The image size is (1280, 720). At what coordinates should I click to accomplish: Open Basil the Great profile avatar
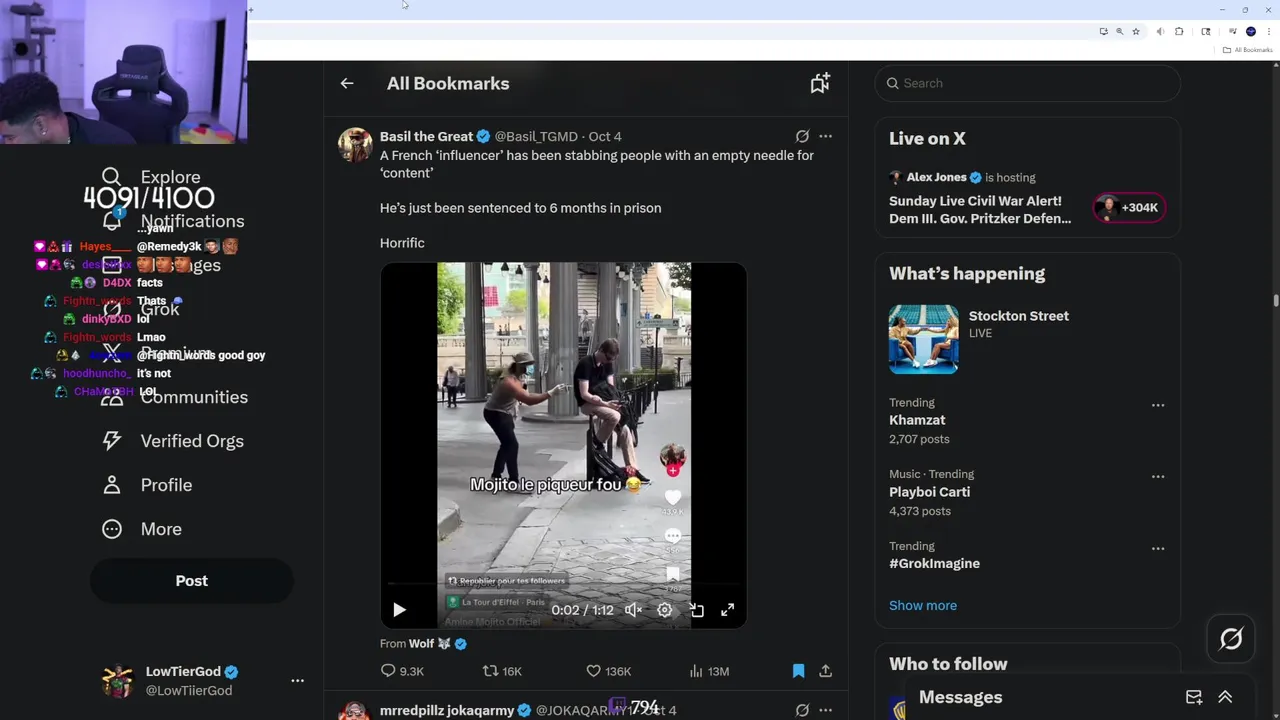(x=355, y=145)
